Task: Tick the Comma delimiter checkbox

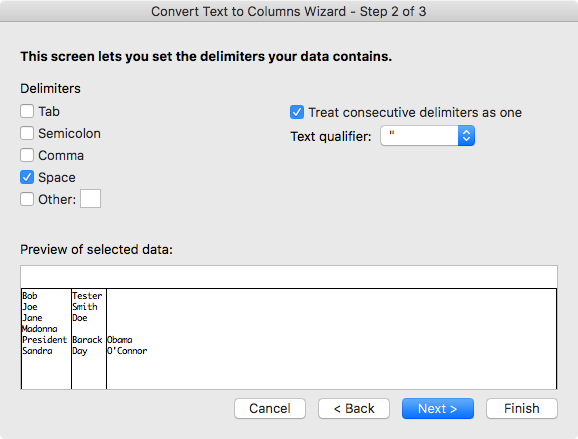Action: click(27, 155)
